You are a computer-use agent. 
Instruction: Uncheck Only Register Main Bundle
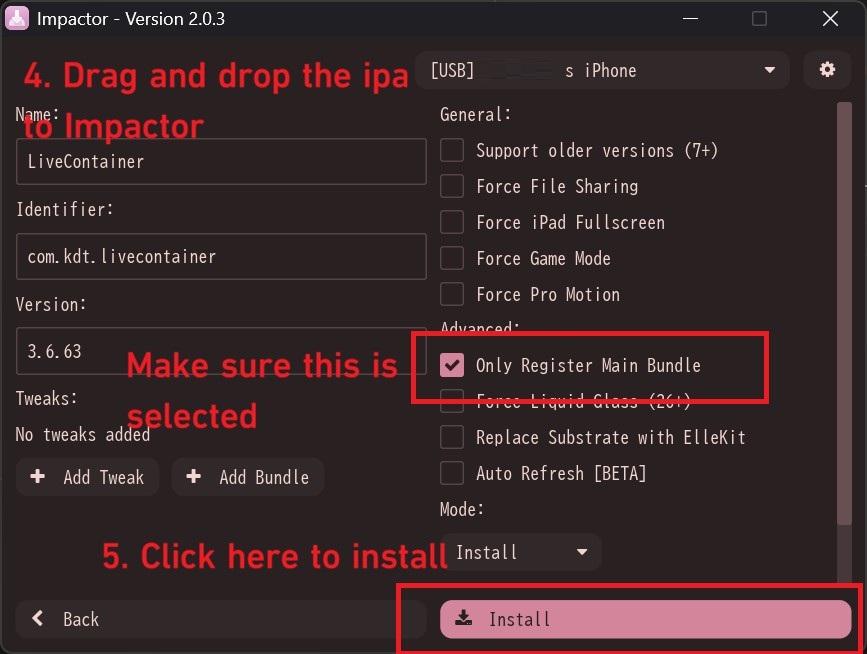coord(452,365)
